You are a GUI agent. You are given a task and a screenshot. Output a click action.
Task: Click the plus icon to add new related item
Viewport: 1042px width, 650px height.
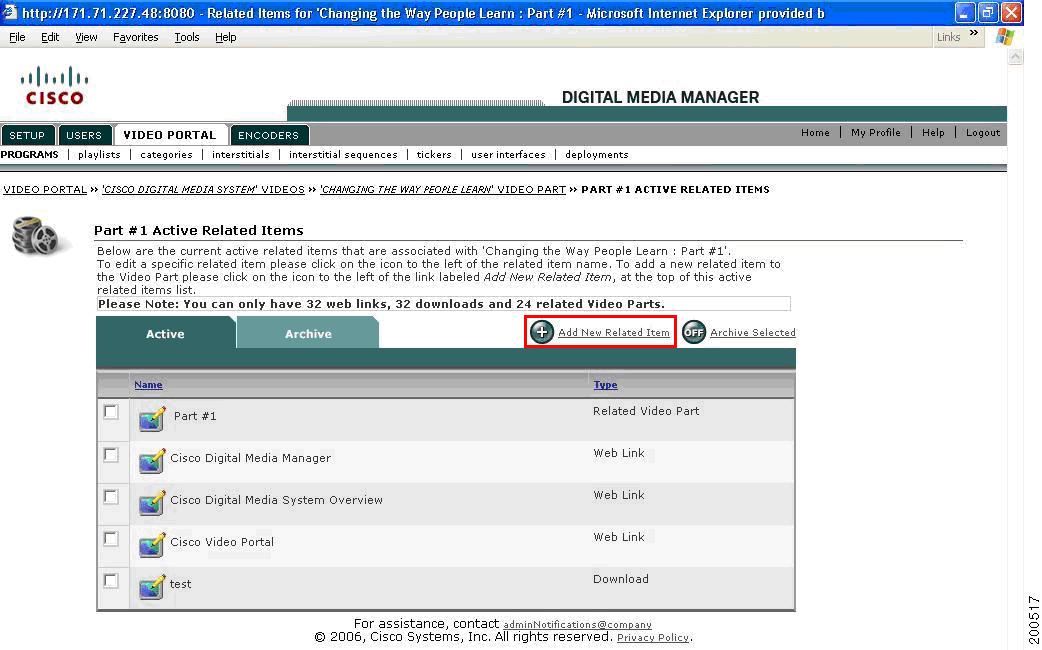541,331
